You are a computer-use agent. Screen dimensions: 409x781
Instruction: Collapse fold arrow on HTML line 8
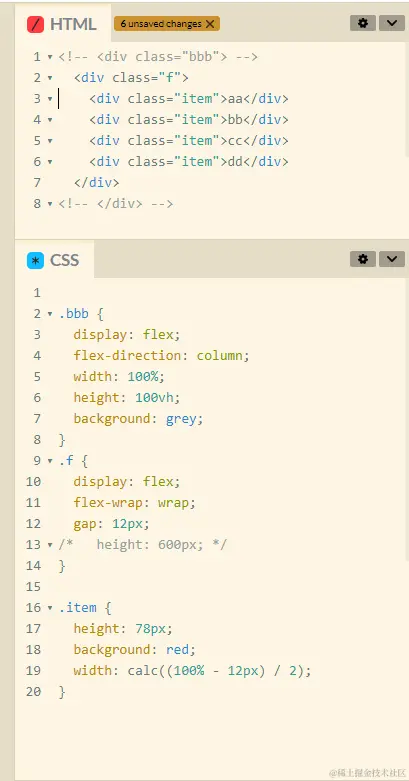[x=50, y=204]
